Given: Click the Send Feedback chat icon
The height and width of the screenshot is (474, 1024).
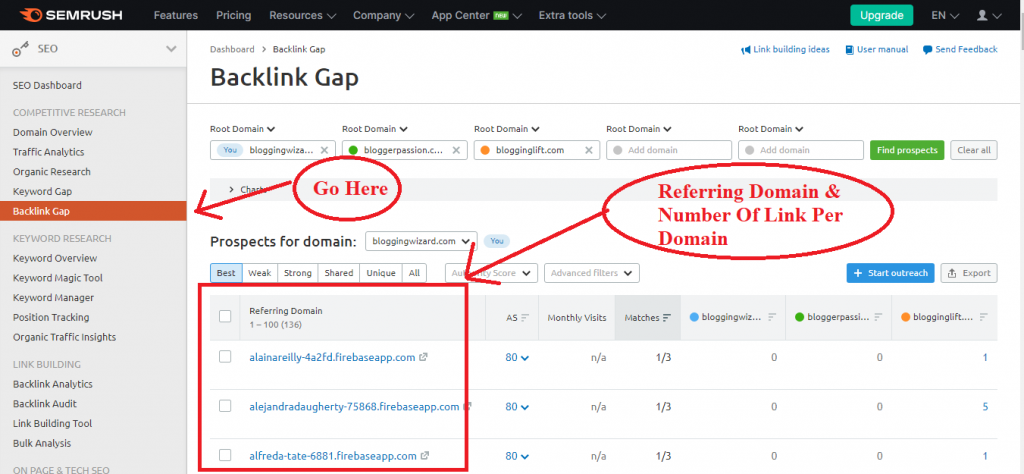Looking at the screenshot, I should [927, 50].
